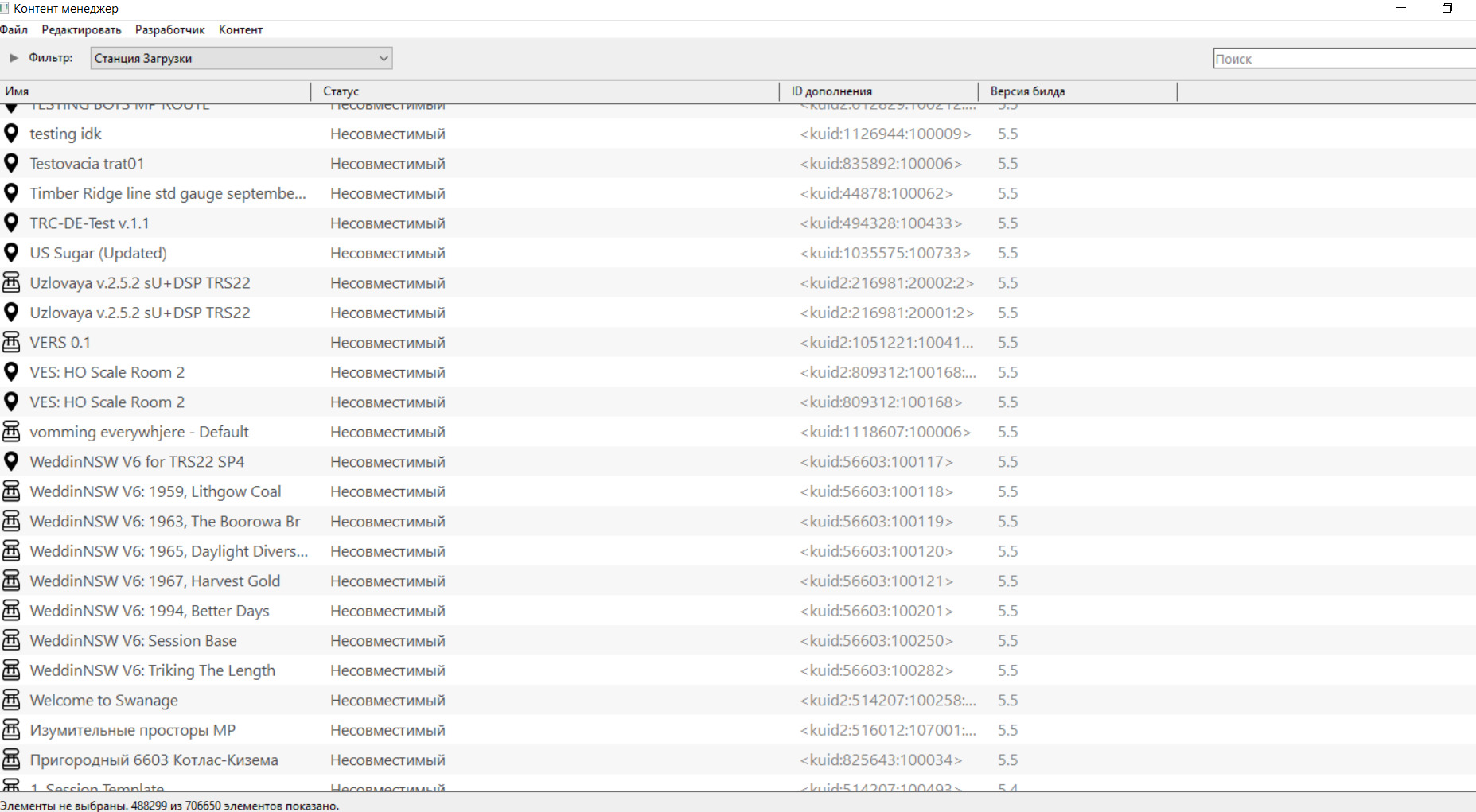Screen dimensions: 1476x812
Task: Select the VERS 0.1 entry
Action: [60, 343]
